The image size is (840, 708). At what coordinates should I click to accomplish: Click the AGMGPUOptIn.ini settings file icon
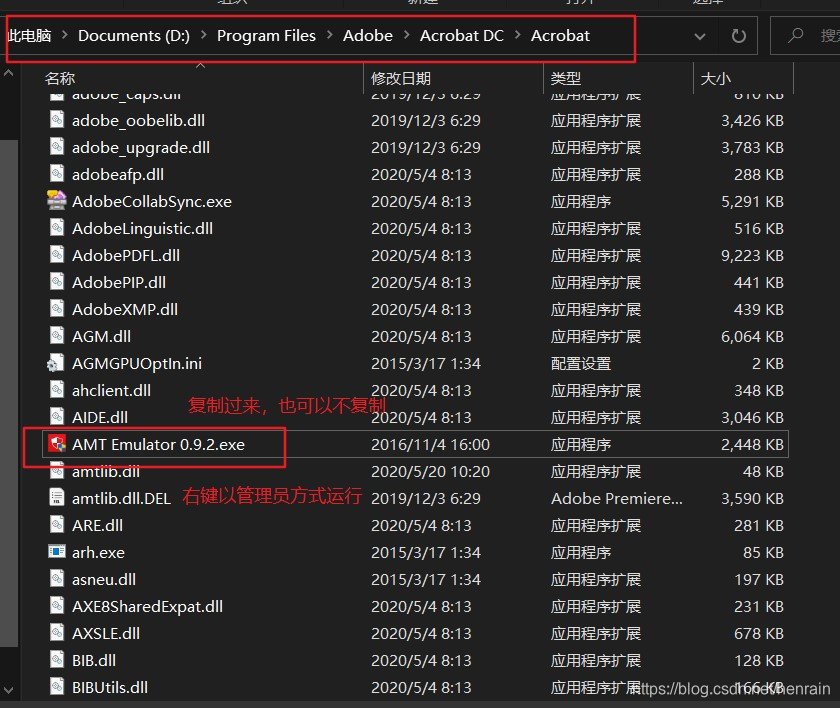56,363
